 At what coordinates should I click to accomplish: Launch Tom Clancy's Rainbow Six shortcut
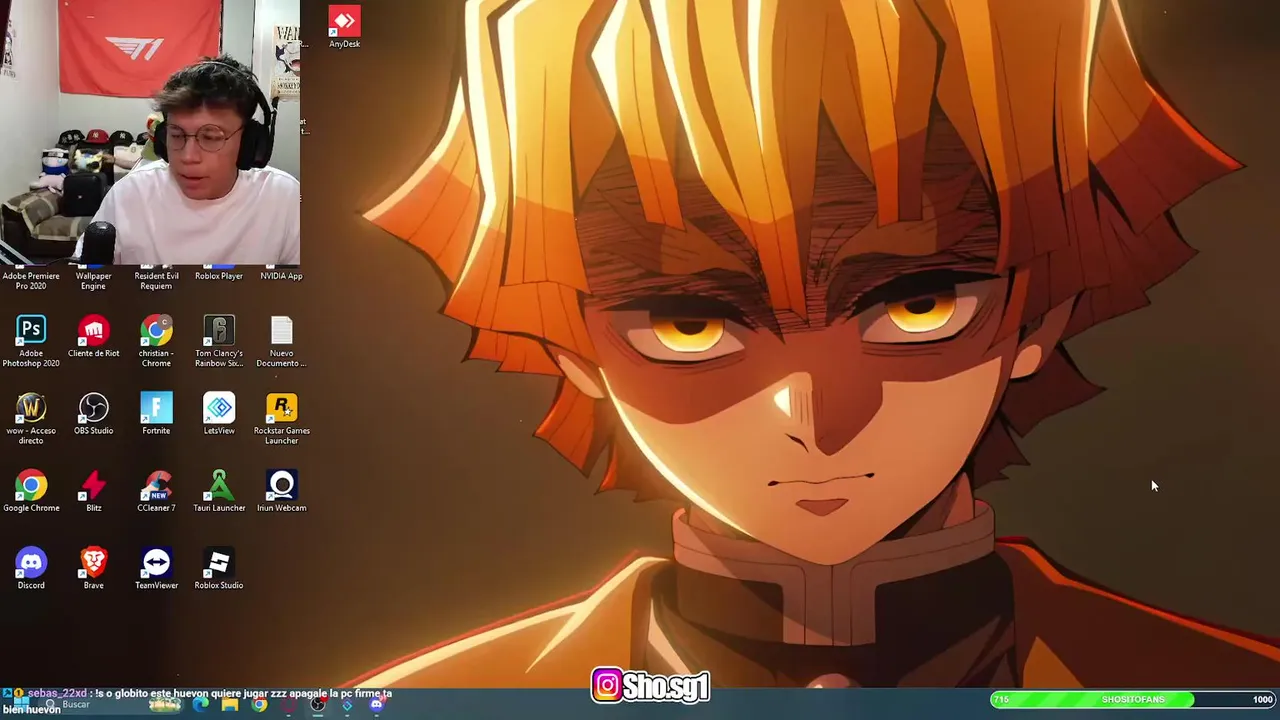(x=219, y=342)
